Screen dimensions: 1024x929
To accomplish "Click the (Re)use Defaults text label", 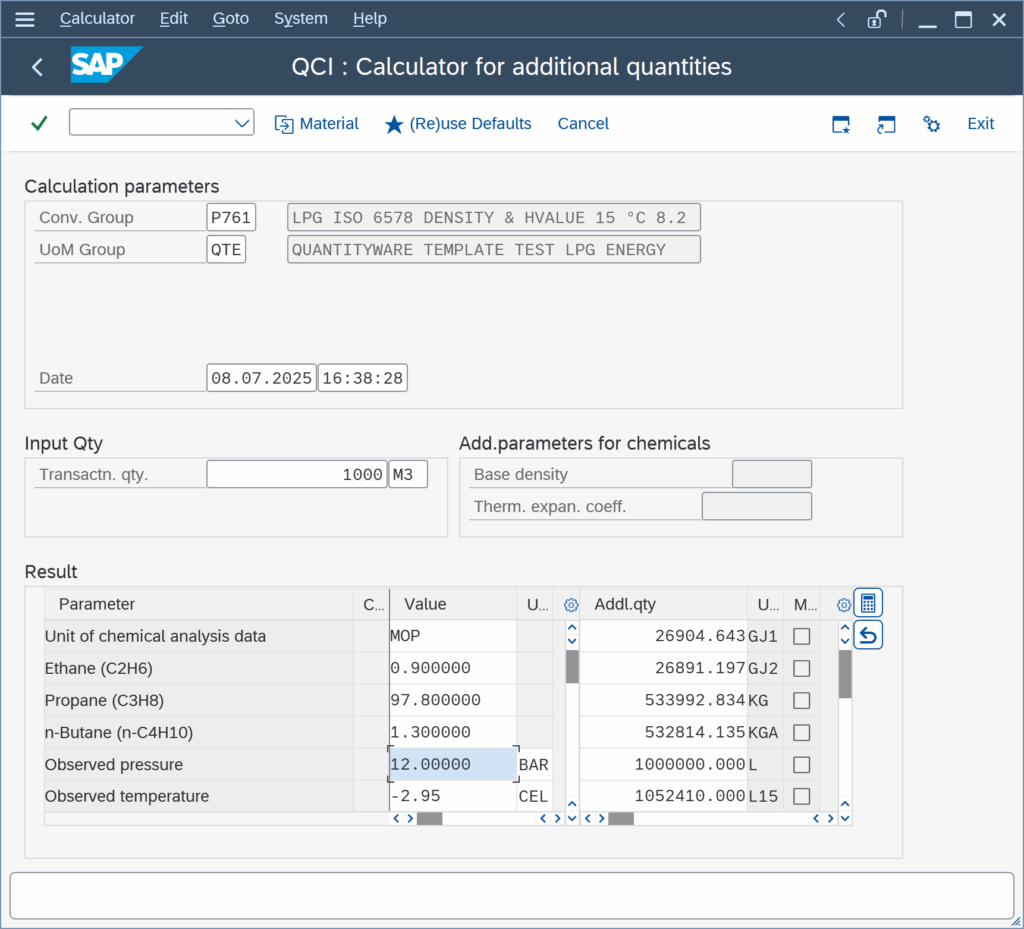I will (470, 123).
